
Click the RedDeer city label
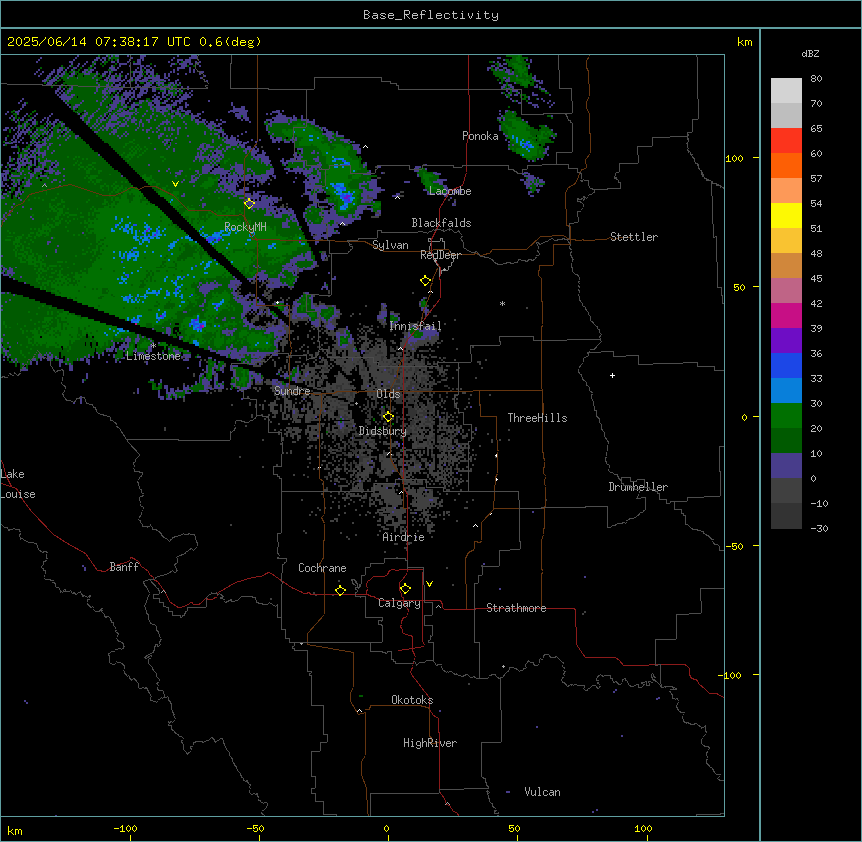coord(440,255)
